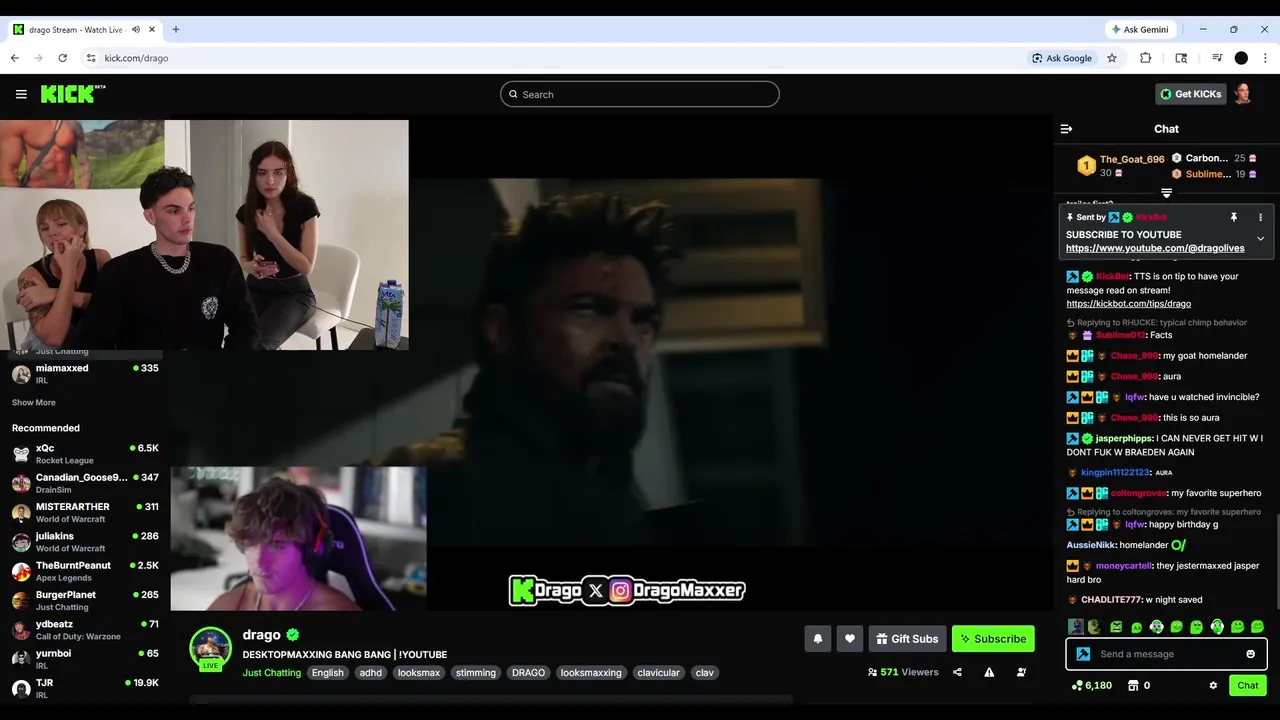Open channel points balance 6,180
Viewport: 1280px width, 720px height.
pyautogui.click(x=1091, y=686)
